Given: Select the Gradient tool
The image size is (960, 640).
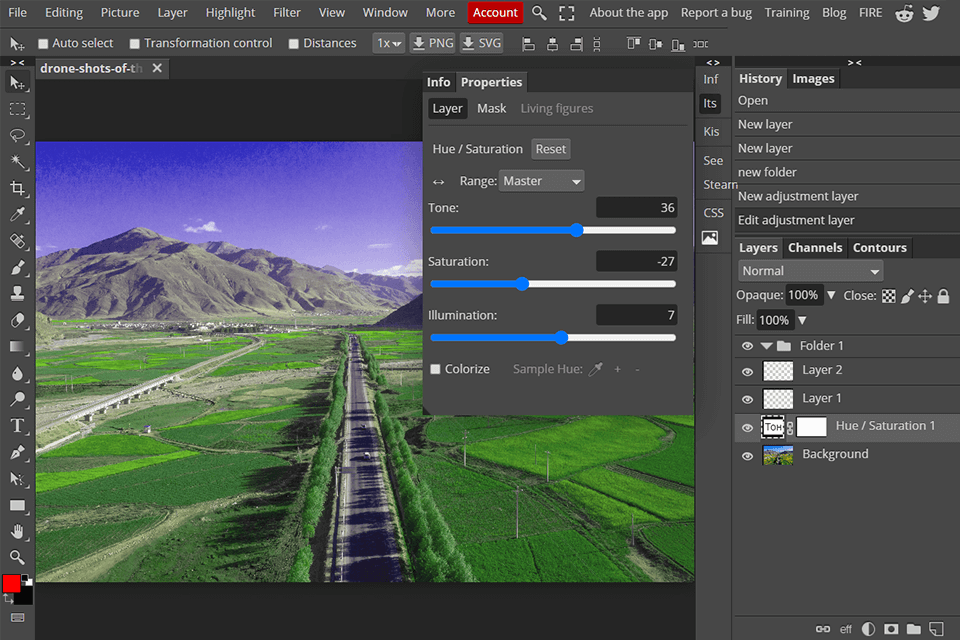Looking at the screenshot, I should (x=17, y=347).
